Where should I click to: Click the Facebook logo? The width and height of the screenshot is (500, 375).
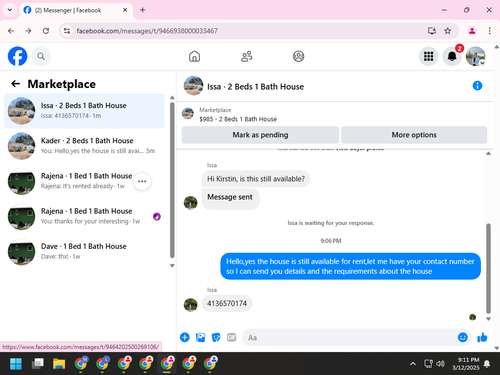17,56
